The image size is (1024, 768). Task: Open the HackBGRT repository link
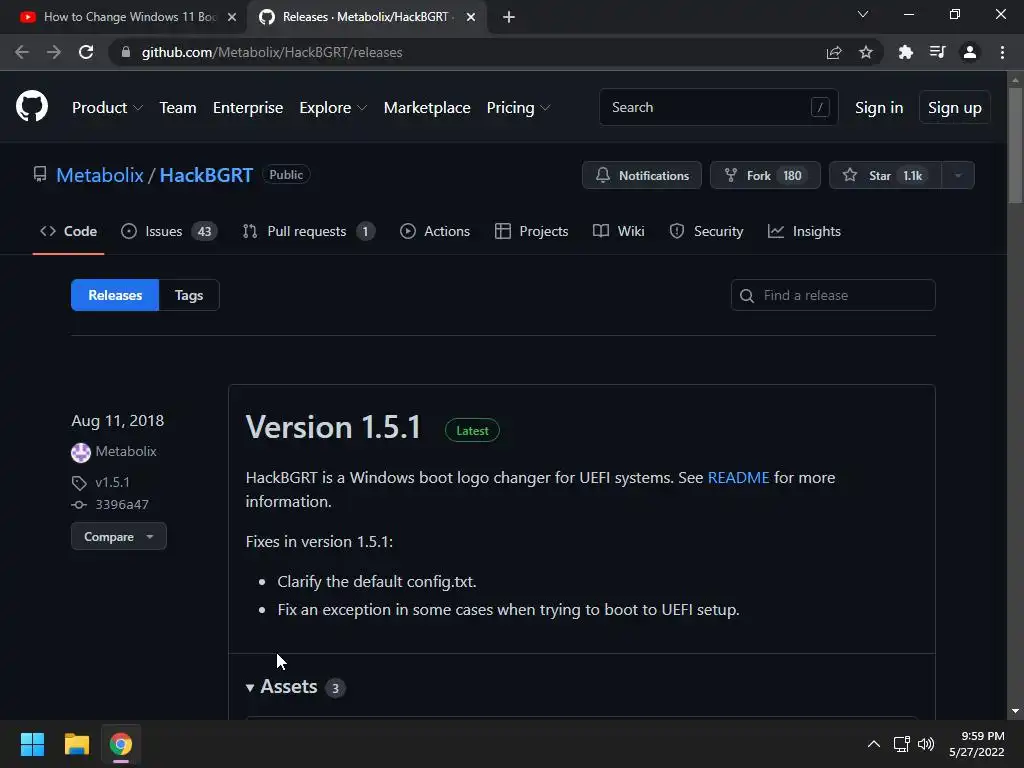point(206,174)
